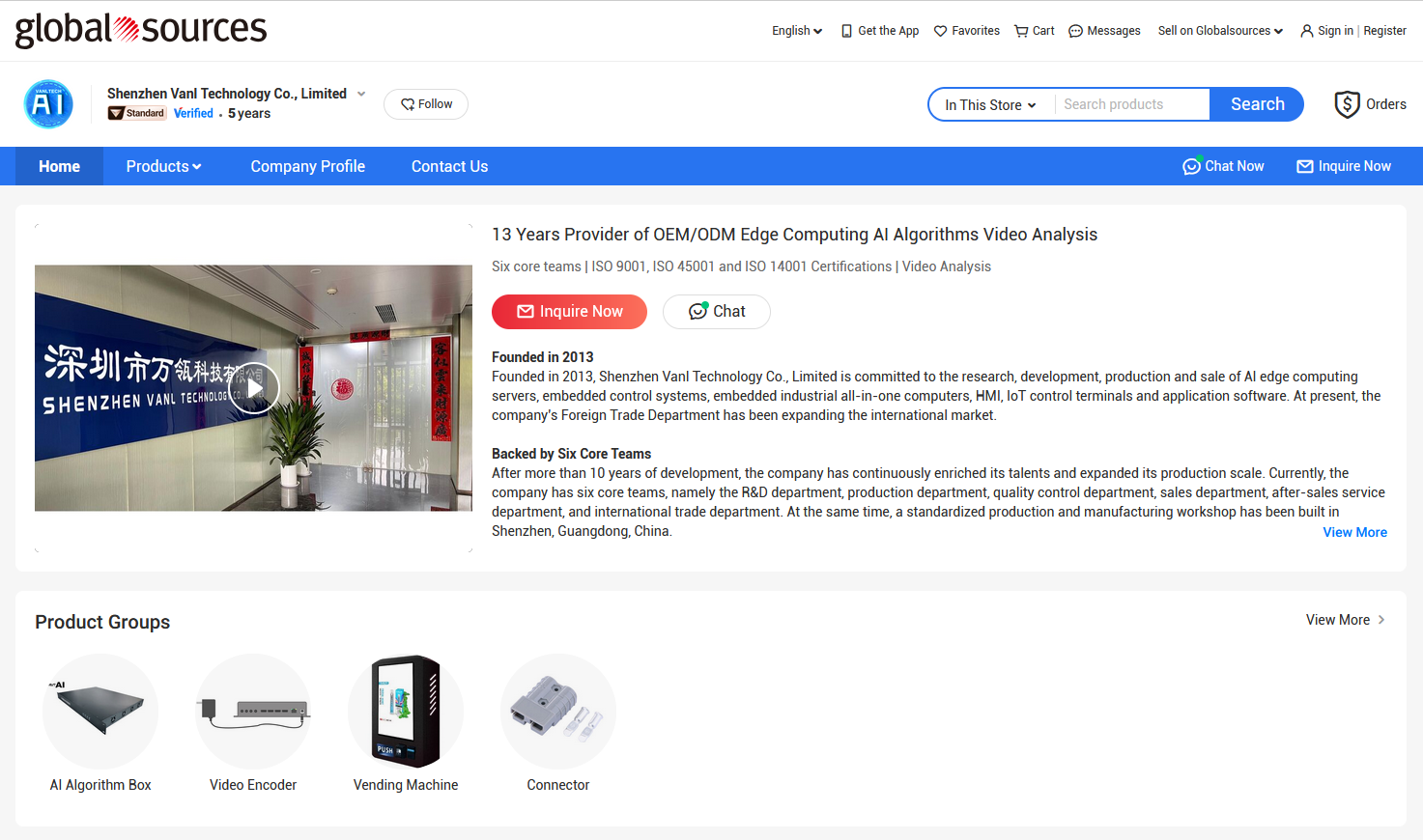Open the shopping Cart icon
The image size is (1423, 840).
(1021, 31)
